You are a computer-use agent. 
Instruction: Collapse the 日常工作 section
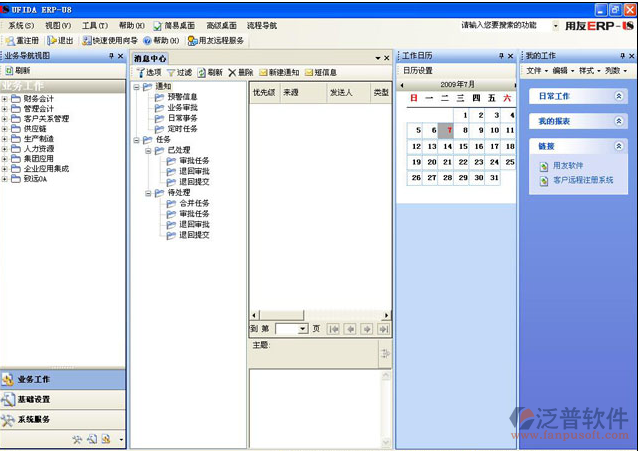[619, 96]
